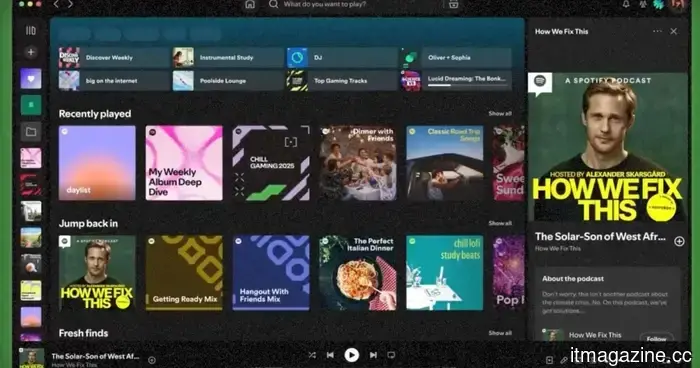This screenshot has height=368, width=700.
Task: Click the magnifier search icon
Action: 273,4
